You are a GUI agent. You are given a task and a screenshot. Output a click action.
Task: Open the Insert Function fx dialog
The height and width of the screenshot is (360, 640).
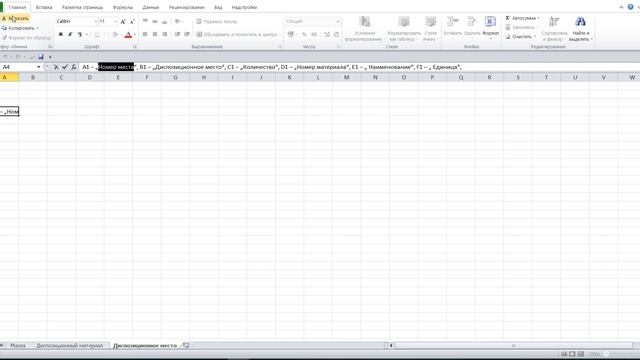(x=73, y=67)
